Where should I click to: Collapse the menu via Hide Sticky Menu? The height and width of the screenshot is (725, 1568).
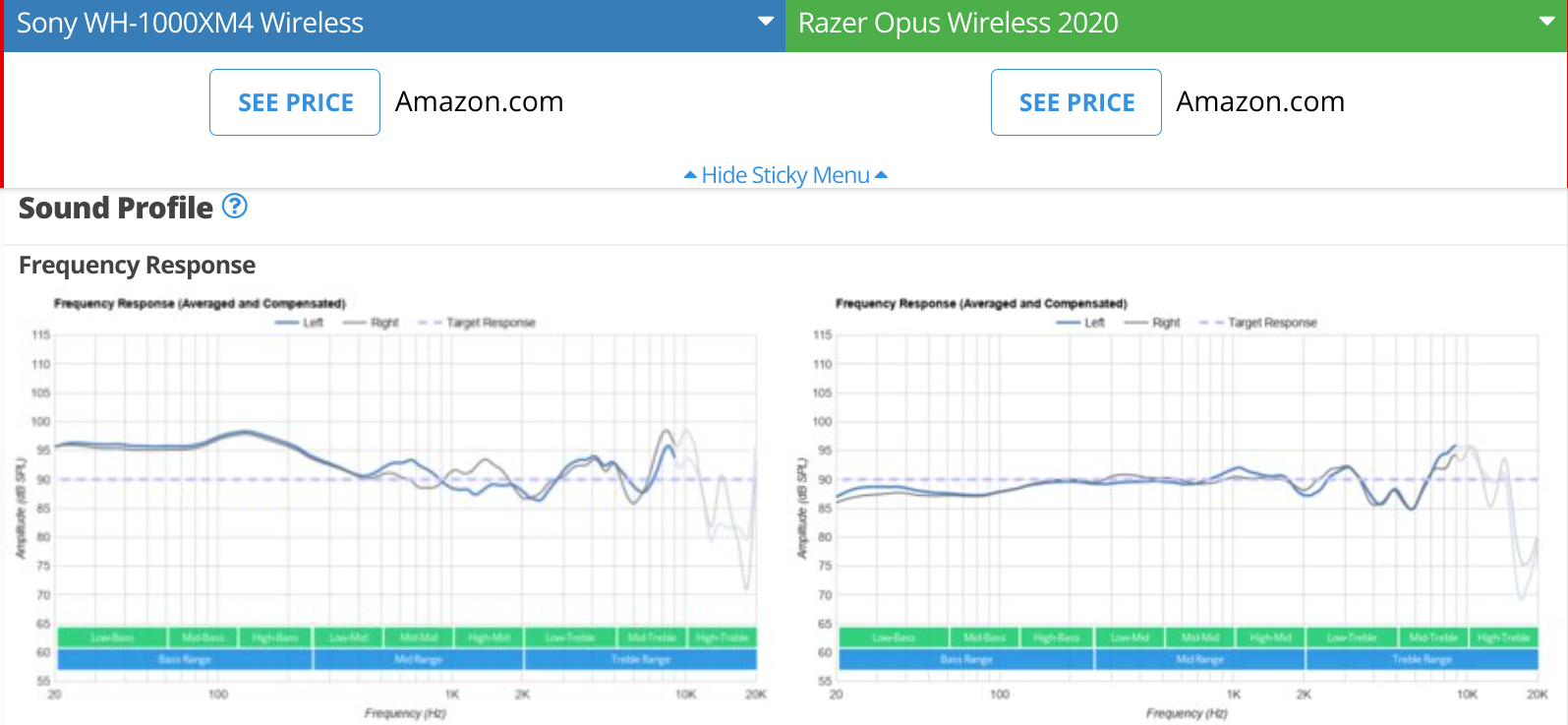coord(784,174)
